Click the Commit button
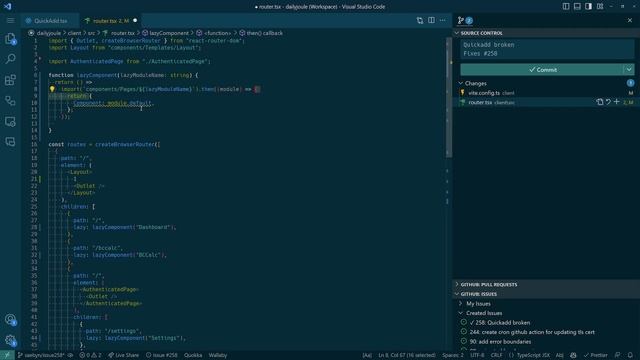This screenshot has width=640, height=360. pyautogui.click(x=542, y=69)
